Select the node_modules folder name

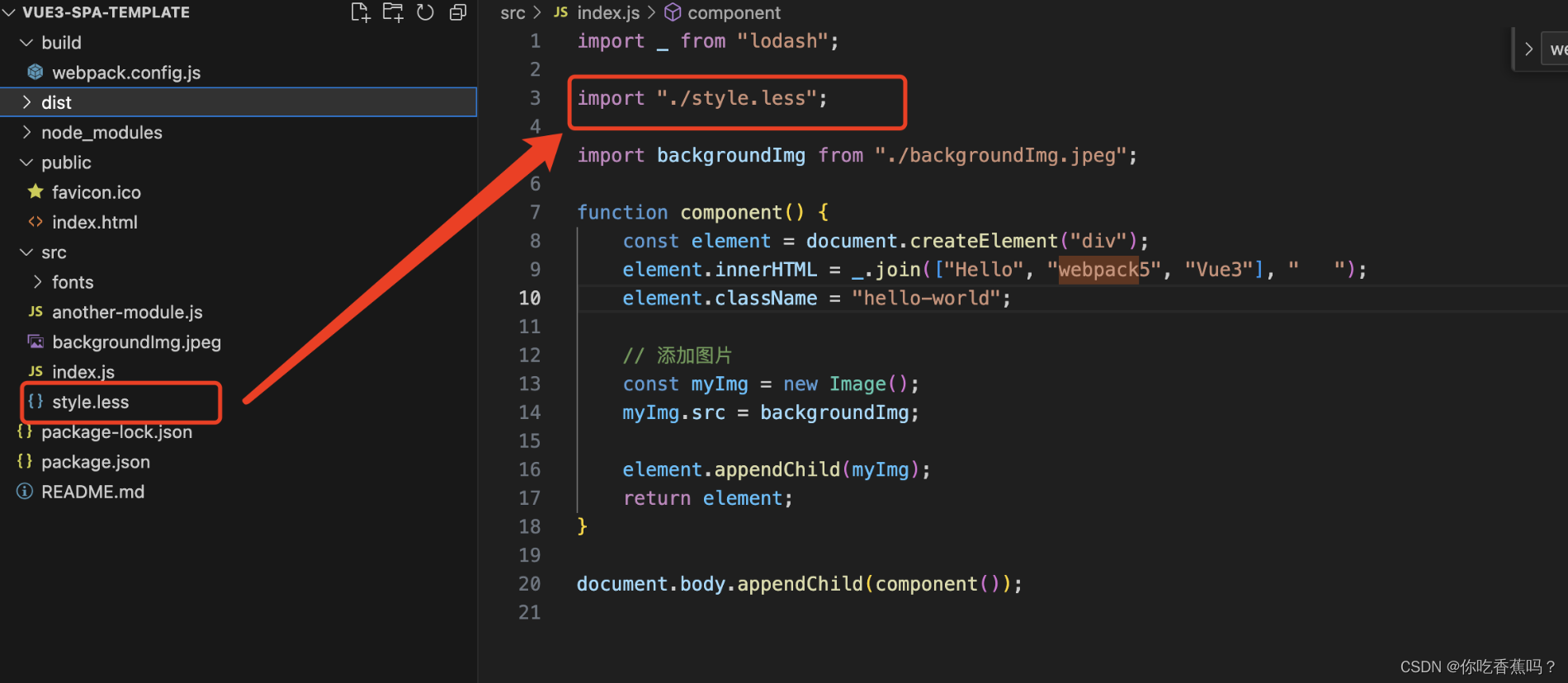pos(102,132)
